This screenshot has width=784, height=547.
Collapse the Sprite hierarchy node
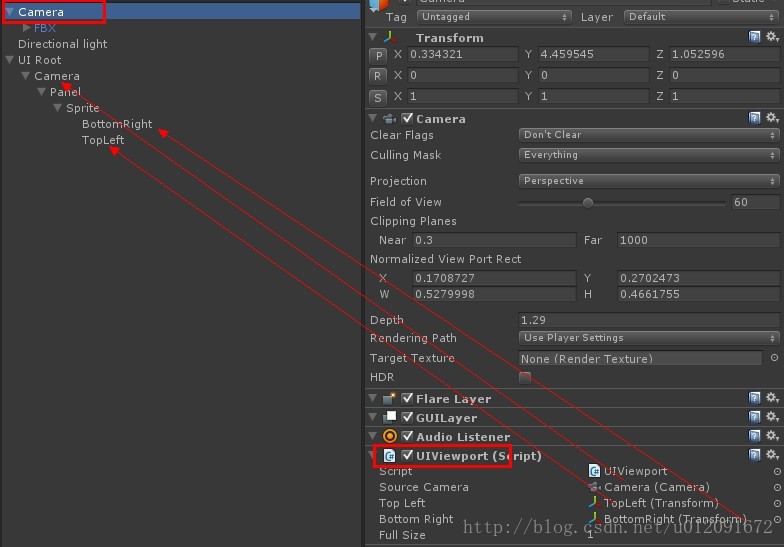click(x=58, y=108)
